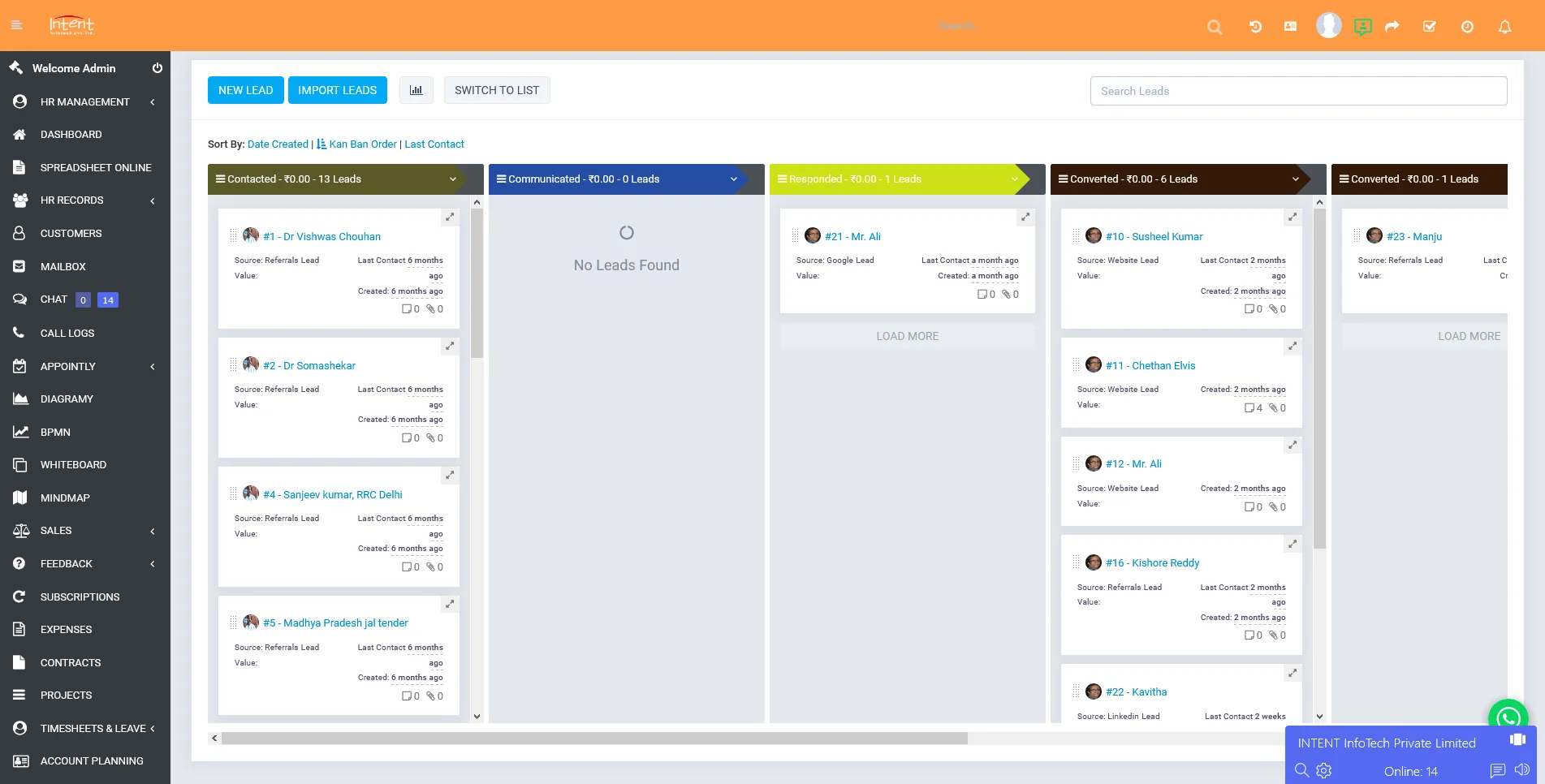Click the WhatsApp floating chat icon
The width and height of the screenshot is (1545, 784).
coord(1508,718)
